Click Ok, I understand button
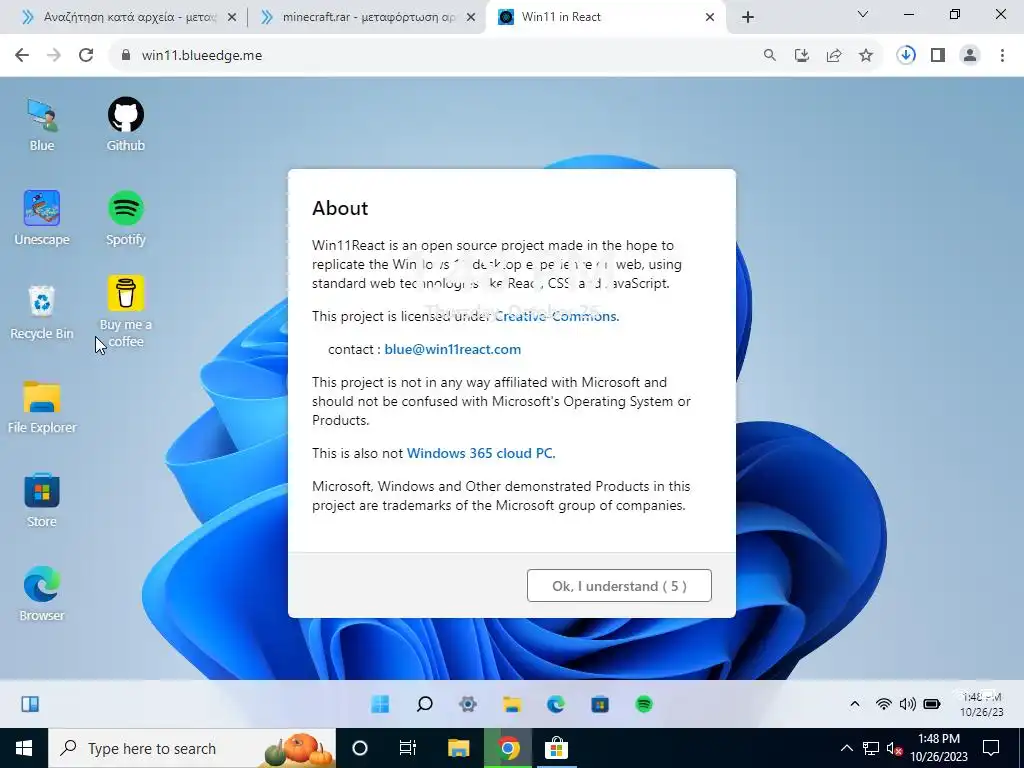Image resolution: width=1024 pixels, height=768 pixels. pos(619,586)
